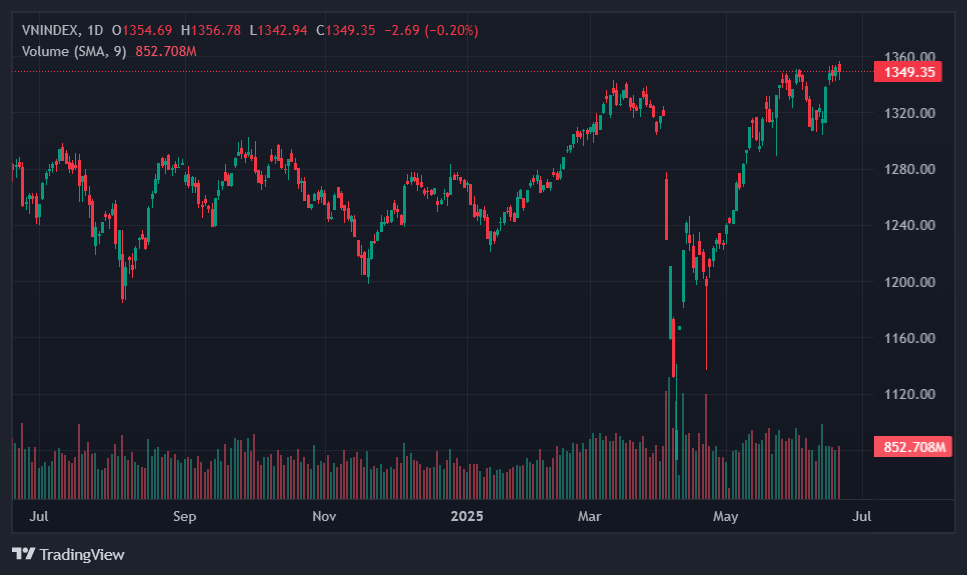
Task: Select the May label on the time axis
Action: (725, 516)
